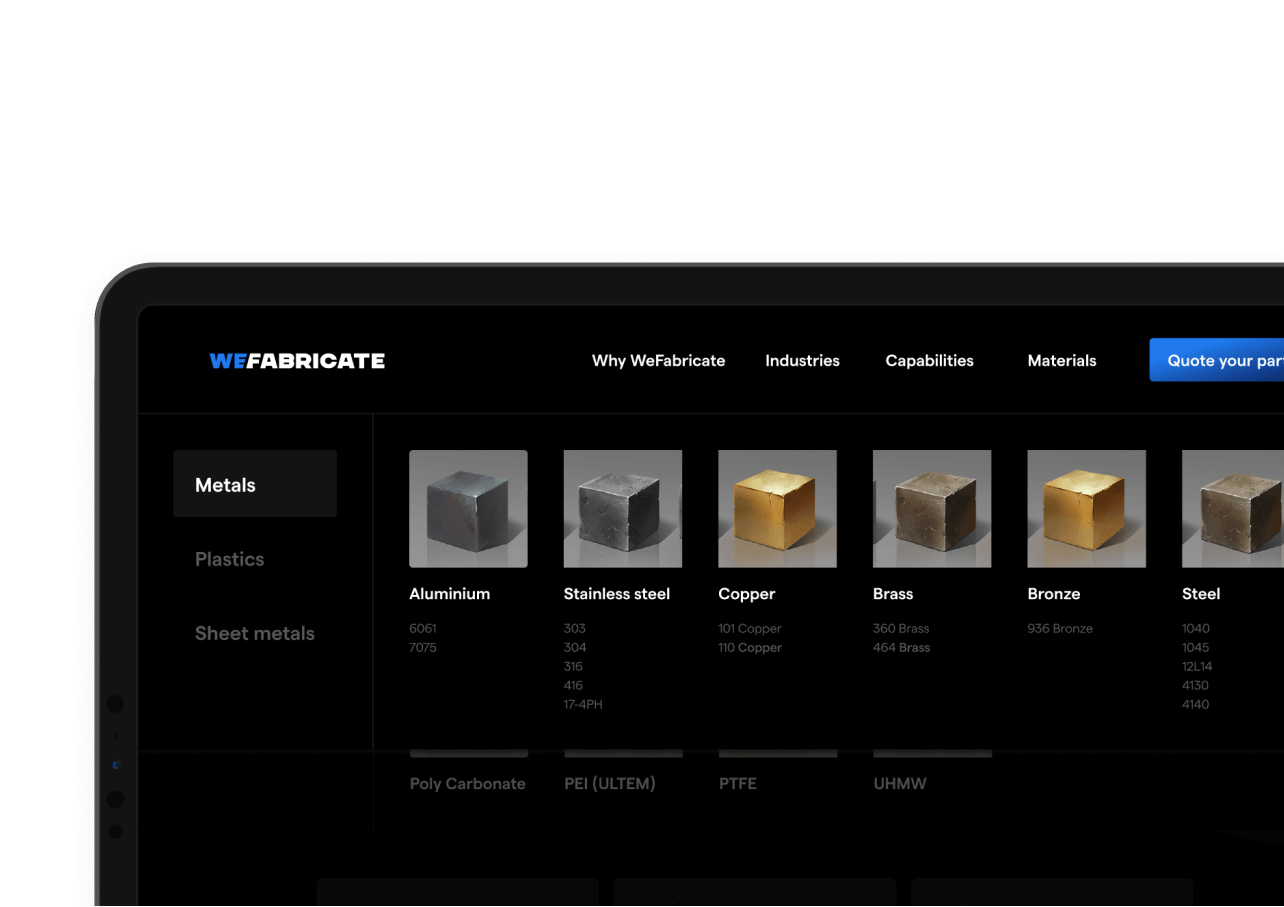The height and width of the screenshot is (907, 1284).
Task: Open the Brass heading link
Action: point(892,594)
